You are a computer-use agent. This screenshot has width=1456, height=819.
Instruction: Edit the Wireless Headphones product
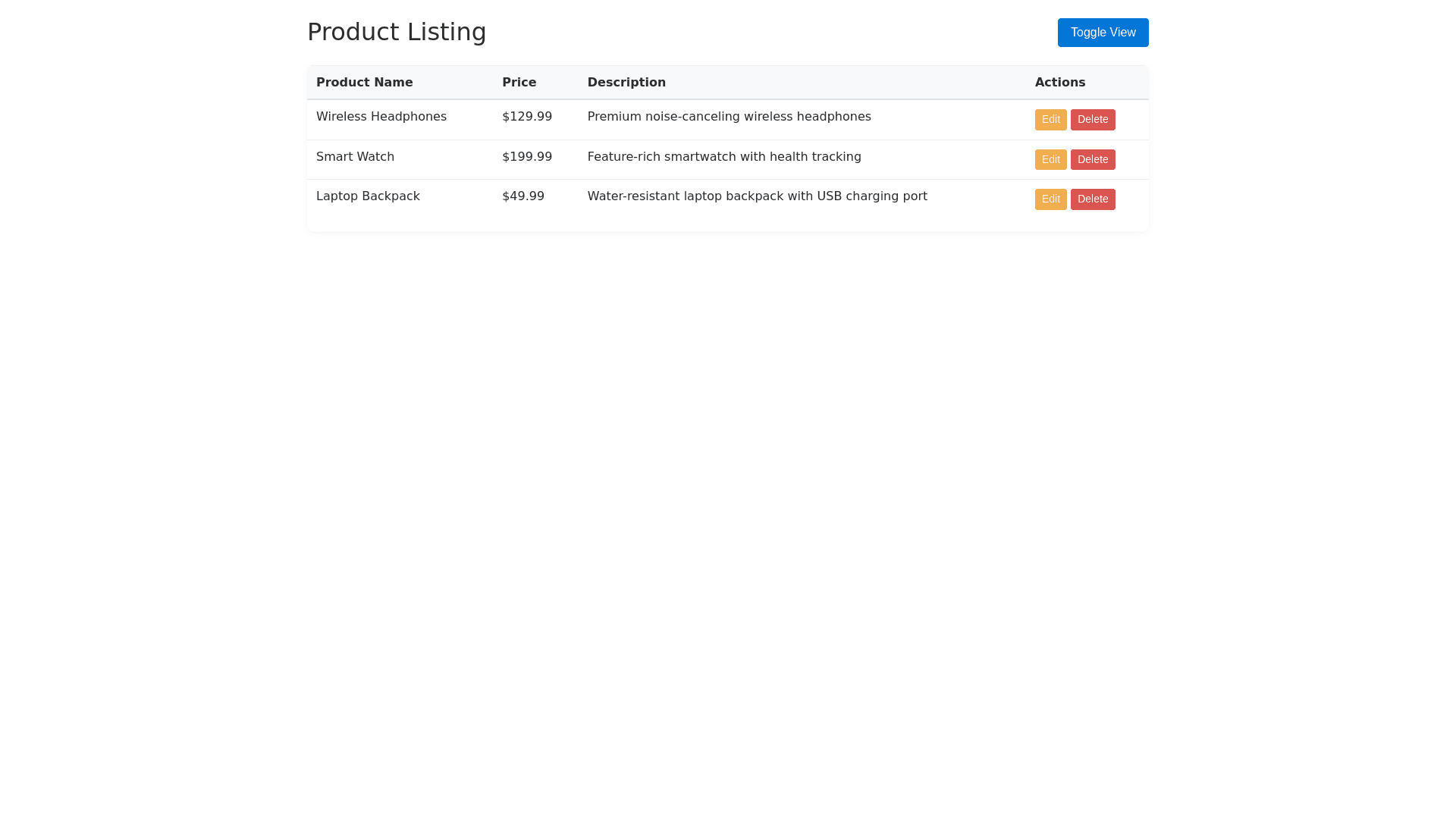tap(1050, 120)
